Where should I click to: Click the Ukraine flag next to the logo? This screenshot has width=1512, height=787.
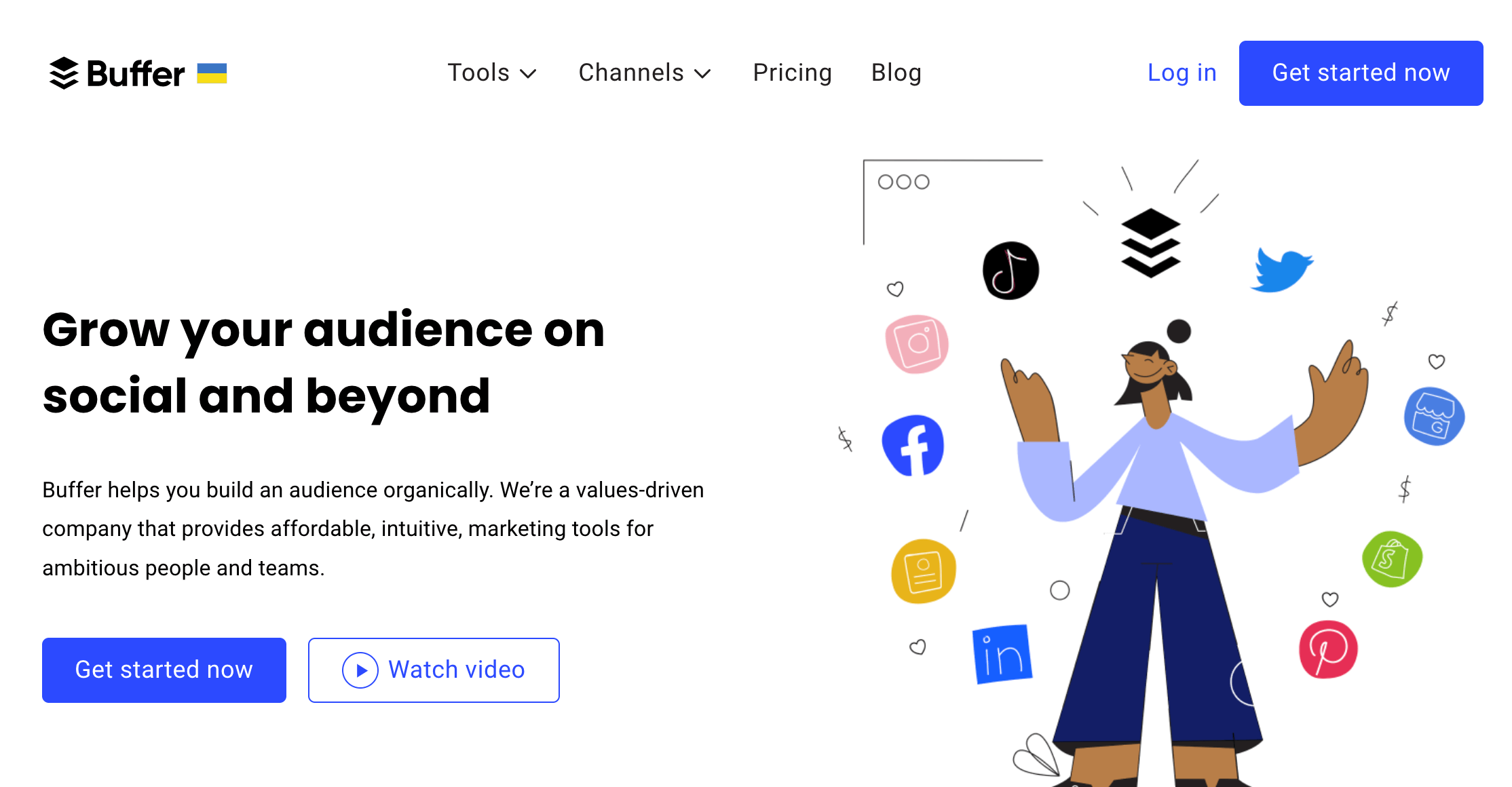point(211,71)
